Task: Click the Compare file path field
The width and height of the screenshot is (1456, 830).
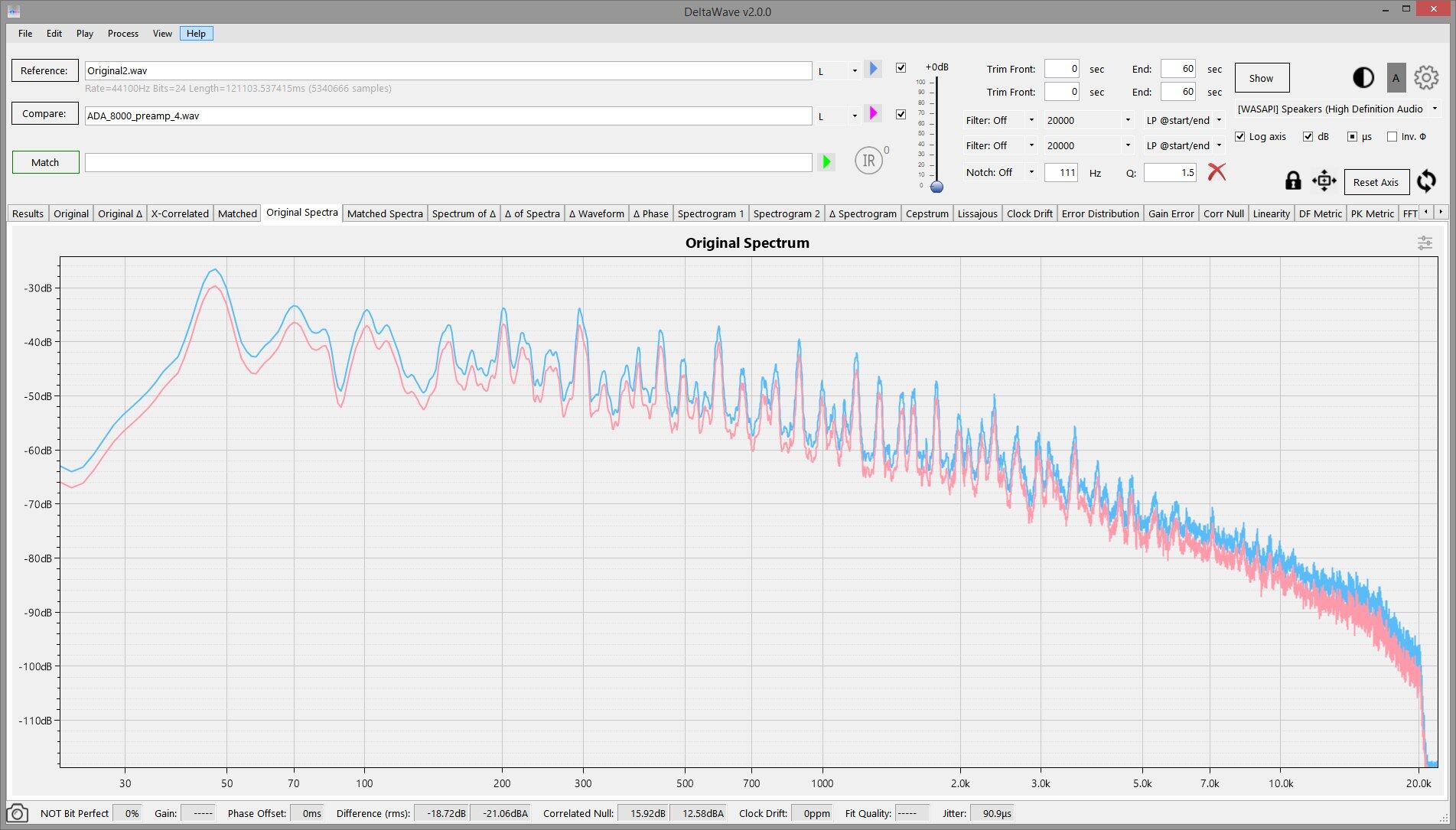Action: (x=448, y=116)
